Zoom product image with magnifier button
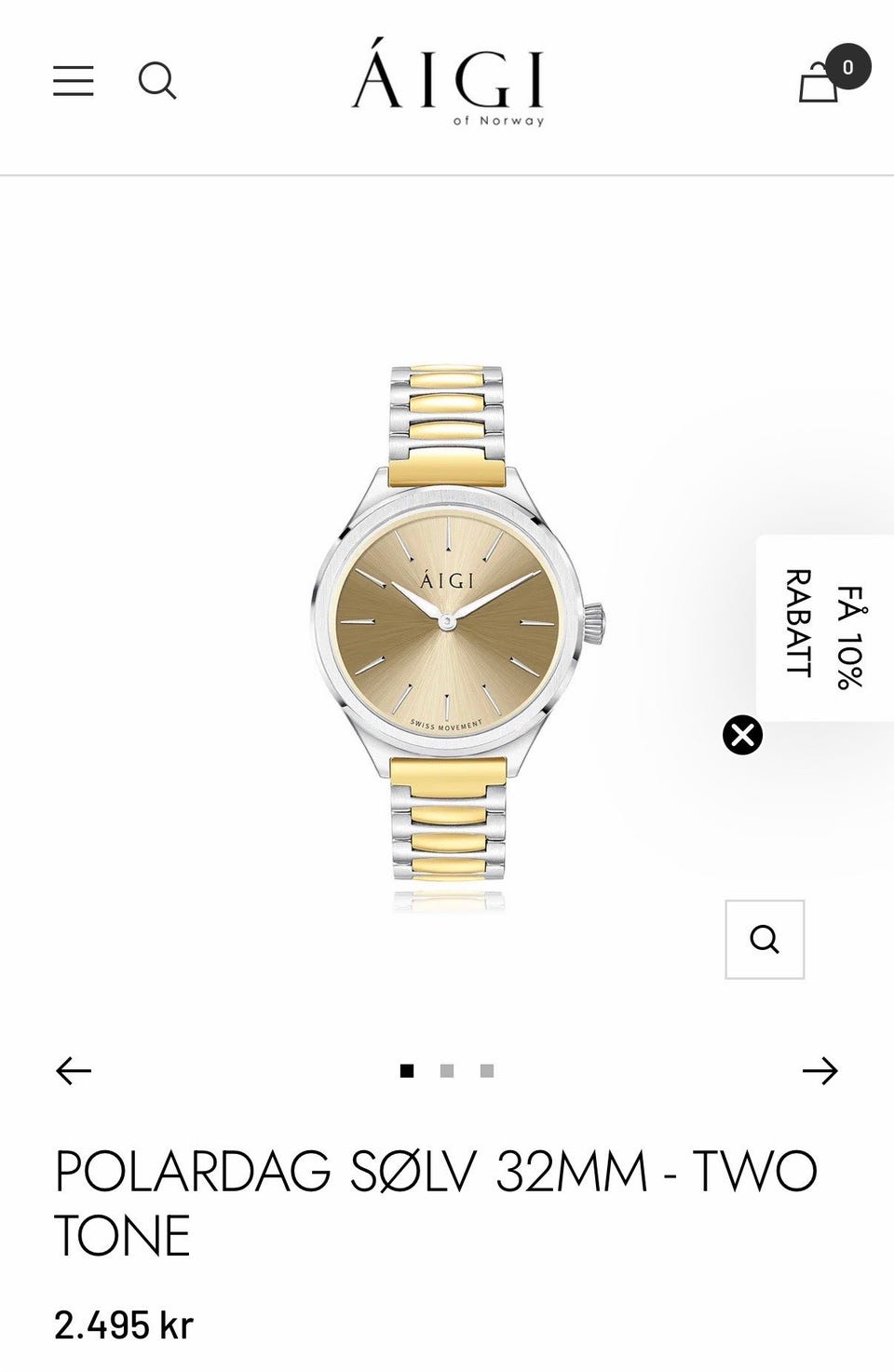 pyautogui.click(x=765, y=939)
